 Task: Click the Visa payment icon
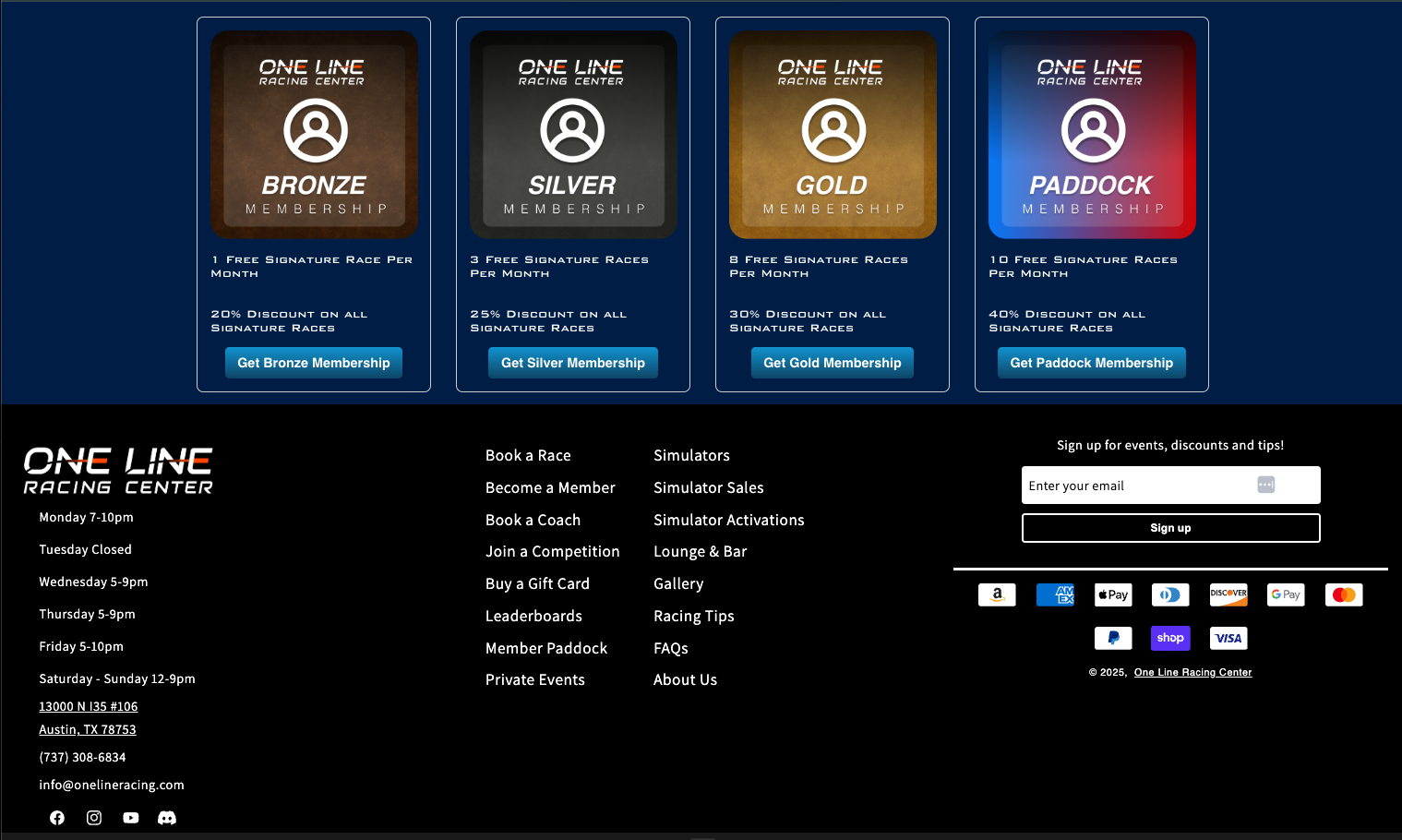[x=1228, y=638]
